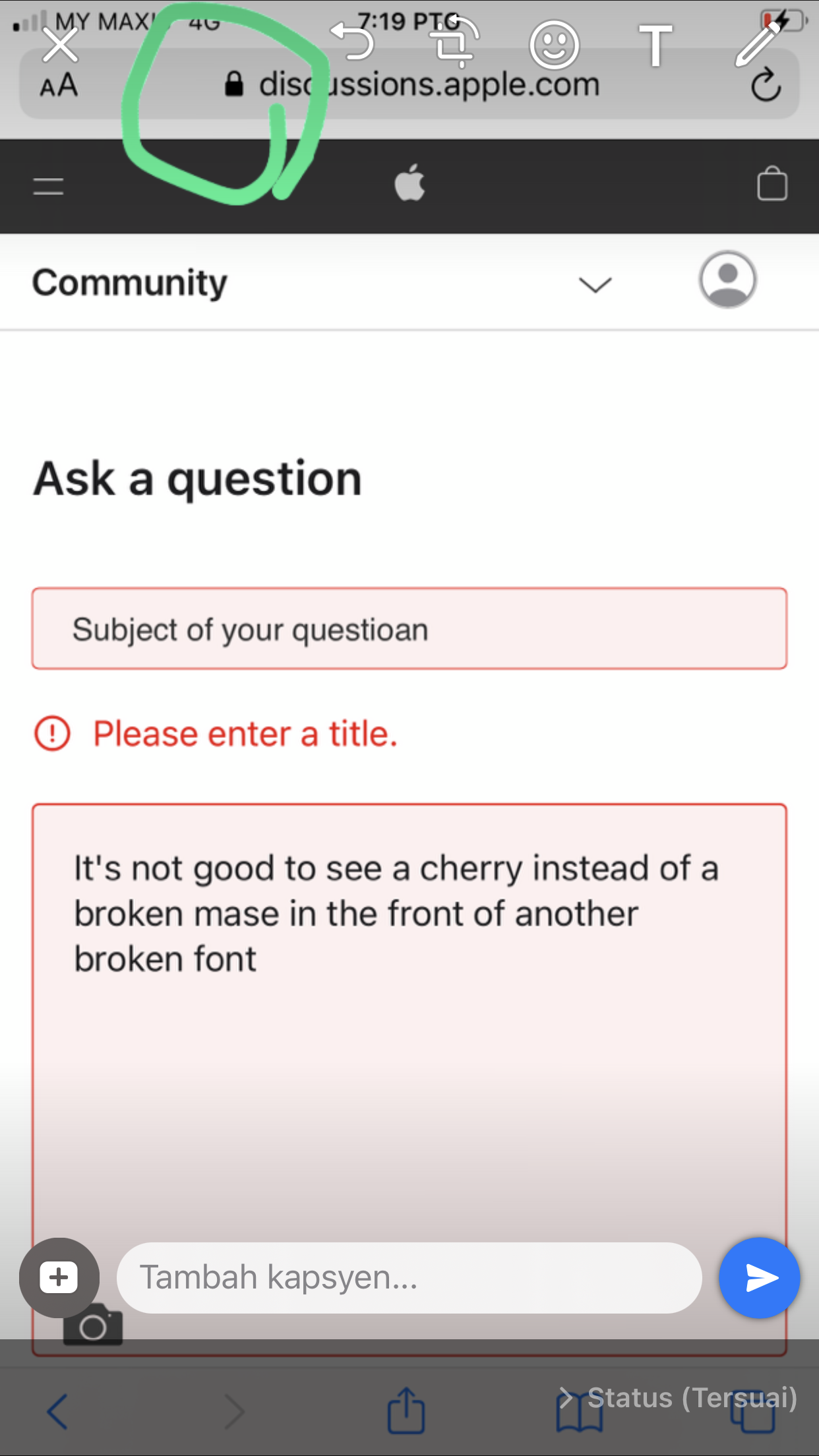Click the Apple logo in navbar
The height and width of the screenshot is (1456, 819).
(409, 183)
